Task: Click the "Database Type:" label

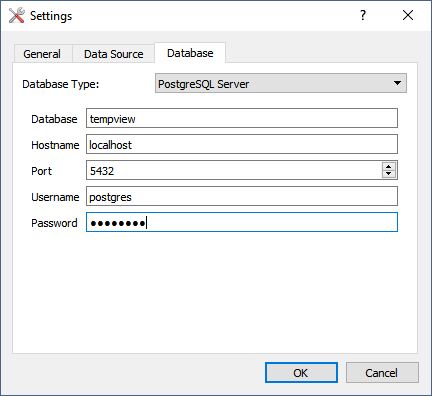Action: click(61, 84)
